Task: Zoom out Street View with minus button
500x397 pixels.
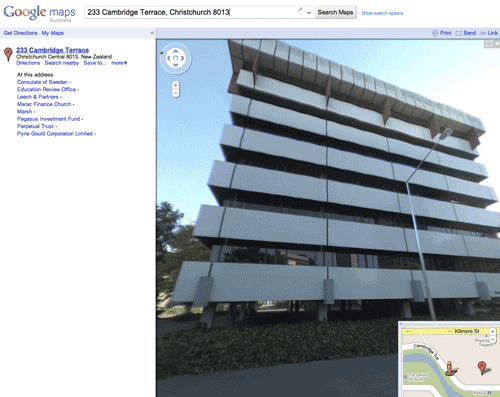Action: pyautogui.click(x=176, y=93)
